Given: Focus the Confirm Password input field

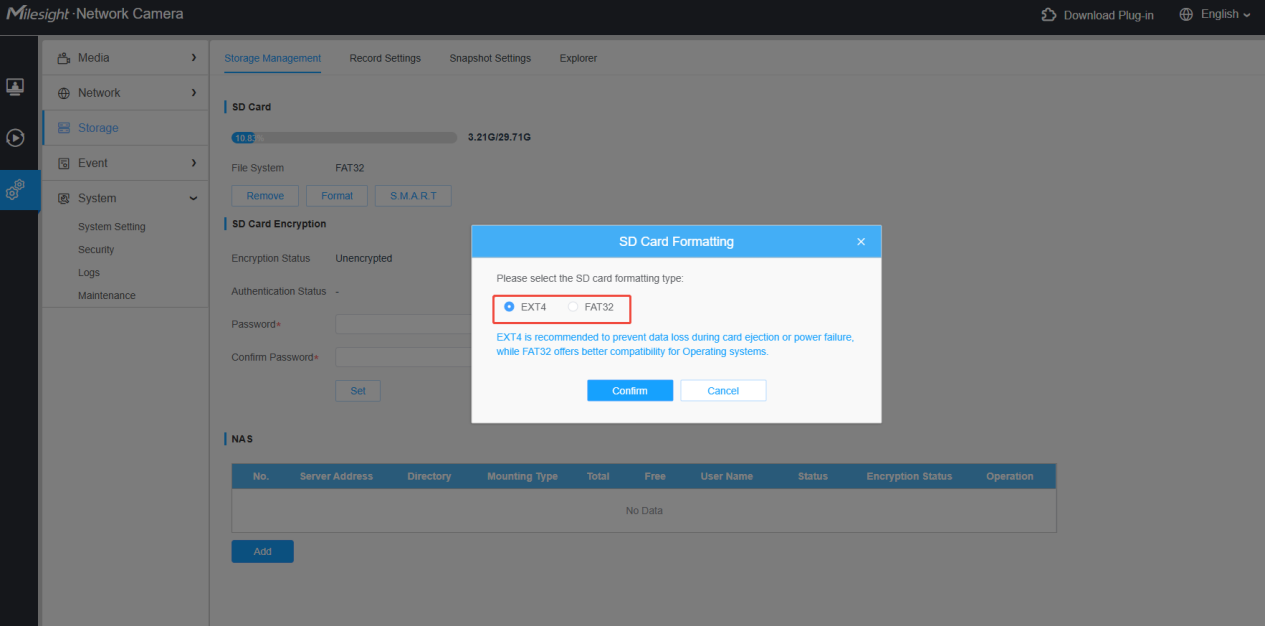Looking at the screenshot, I should coord(403,357).
